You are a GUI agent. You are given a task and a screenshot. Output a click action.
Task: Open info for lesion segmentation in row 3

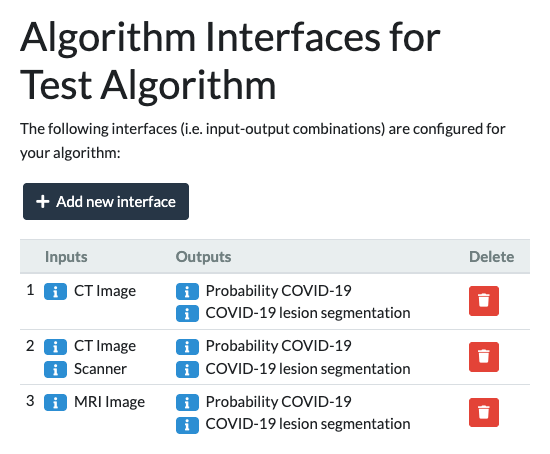(x=187, y=425)
